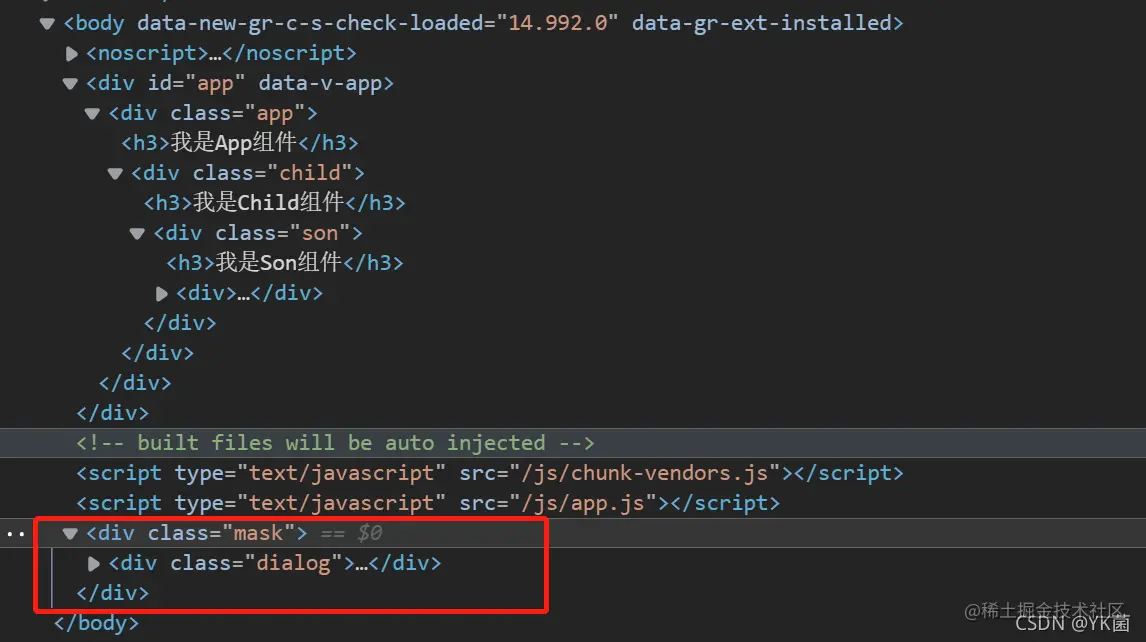Click the "son" class value

click(x=320, y=233)
